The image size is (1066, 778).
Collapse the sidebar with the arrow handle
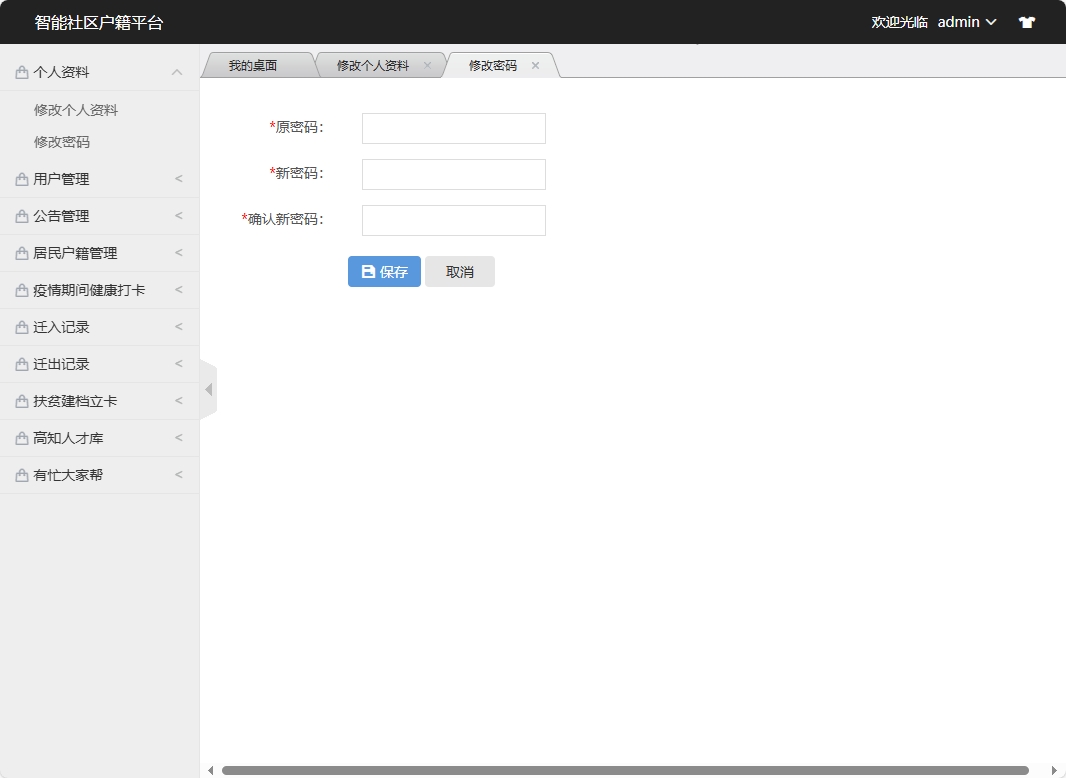click(209, 389)
